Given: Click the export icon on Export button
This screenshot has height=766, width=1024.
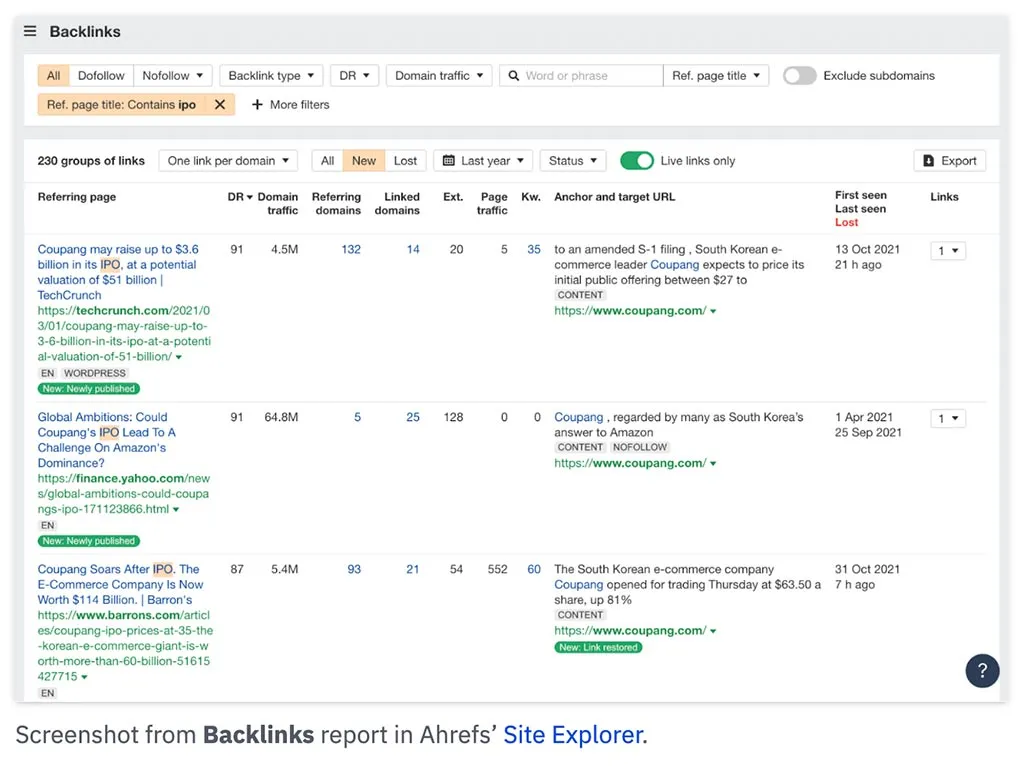Looking at the screenshot, I should click(926, 160).
